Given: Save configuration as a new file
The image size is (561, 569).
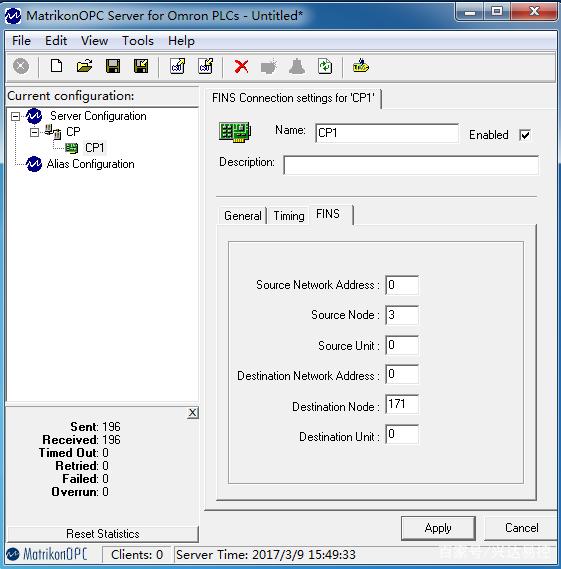Looking at the screenshot, I should (x=141, y=66).
